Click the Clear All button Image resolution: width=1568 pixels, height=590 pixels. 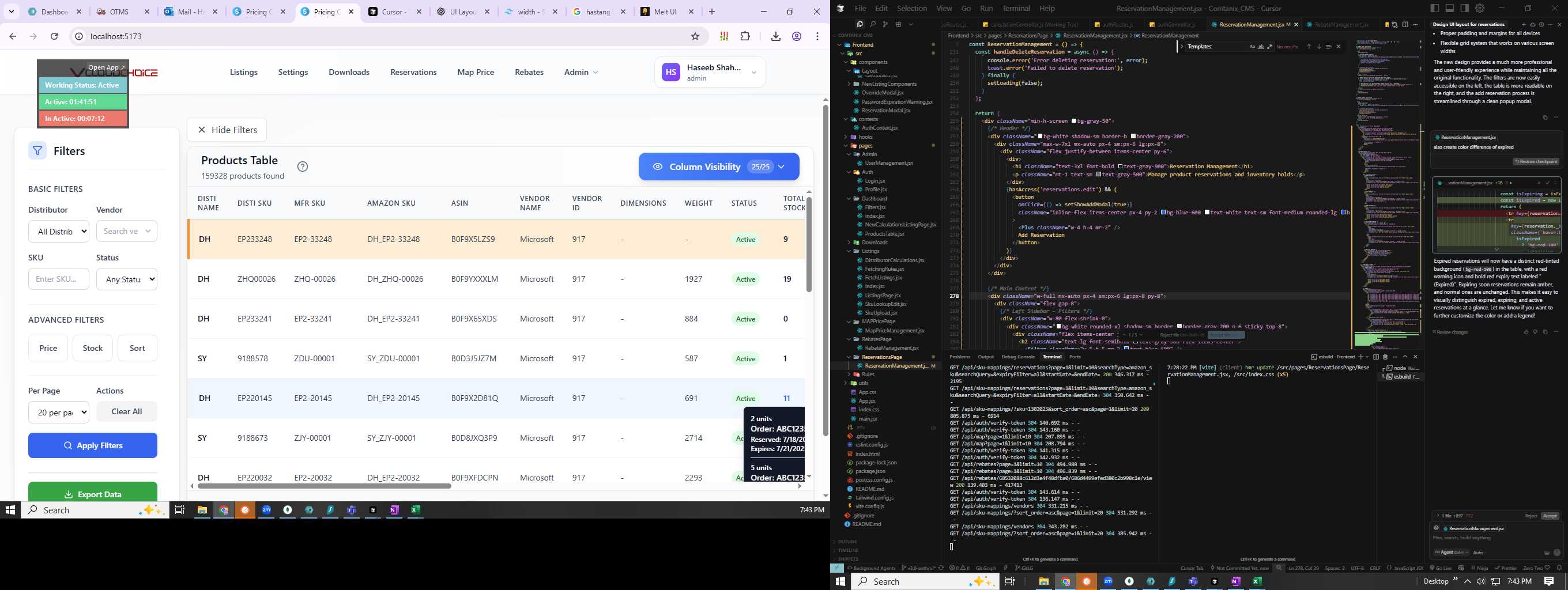click(127, 412)
